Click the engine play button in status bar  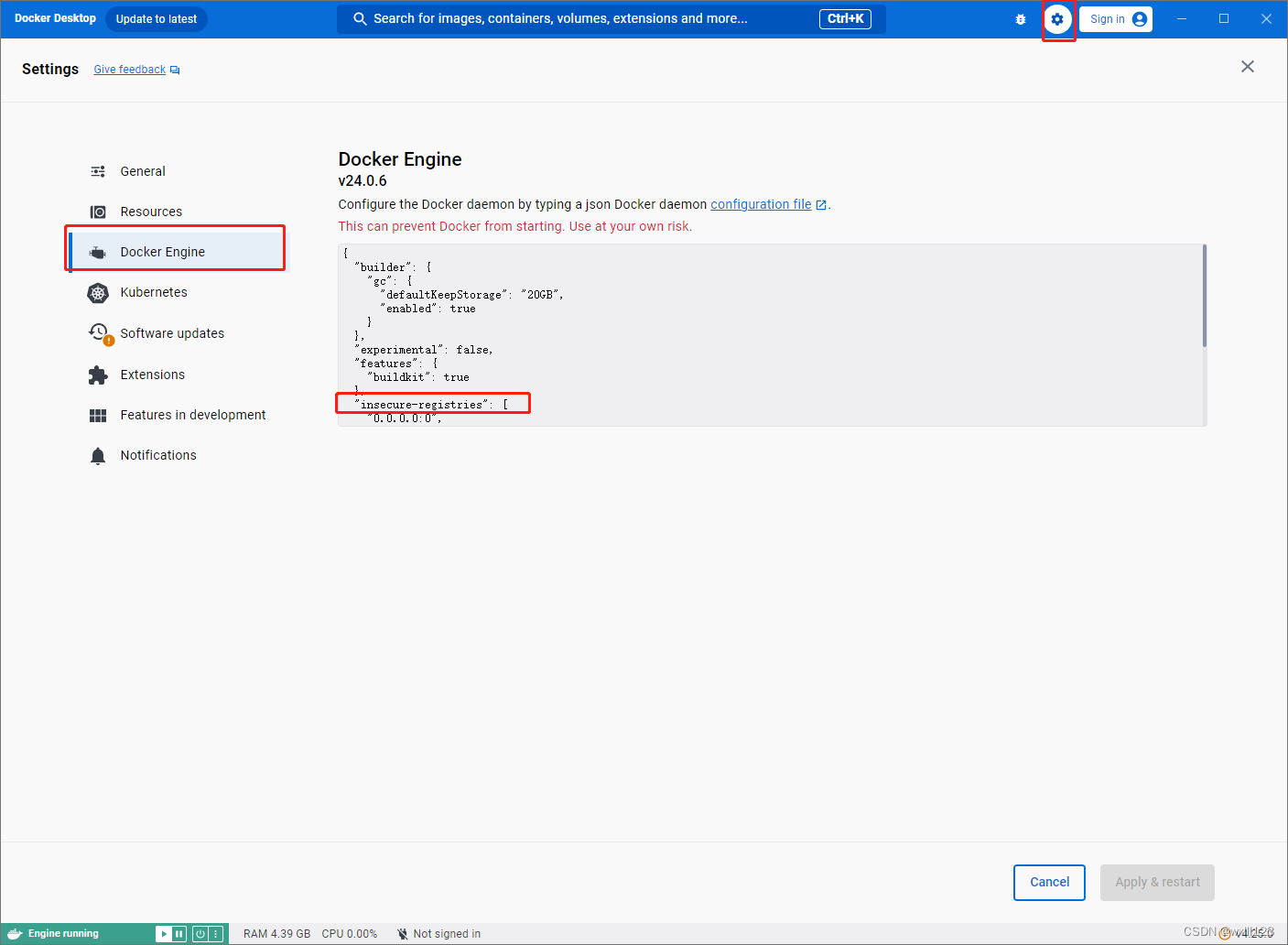click(164, 934)
